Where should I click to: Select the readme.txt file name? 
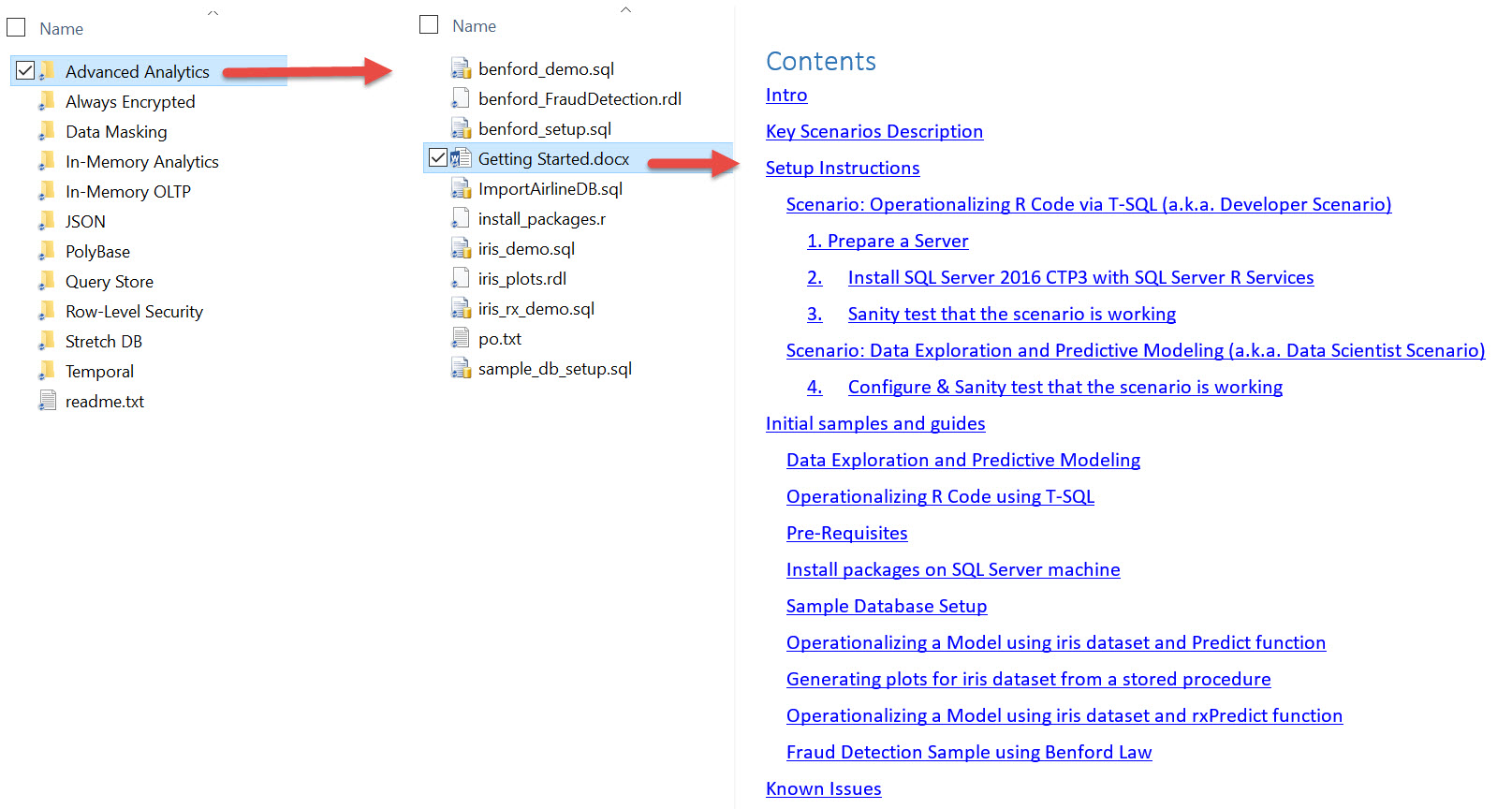105,402
